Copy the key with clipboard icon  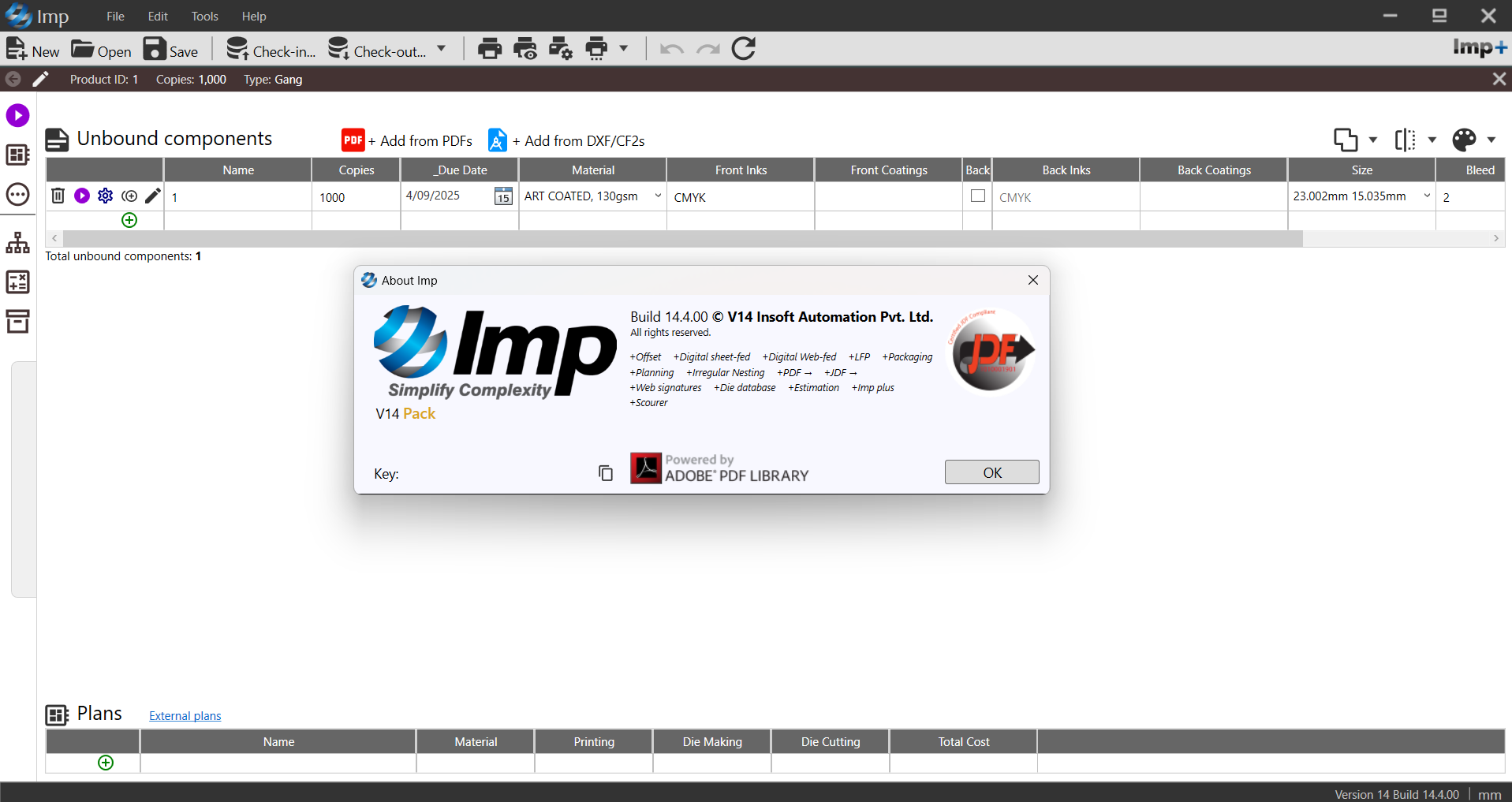[x=606, y=472]
